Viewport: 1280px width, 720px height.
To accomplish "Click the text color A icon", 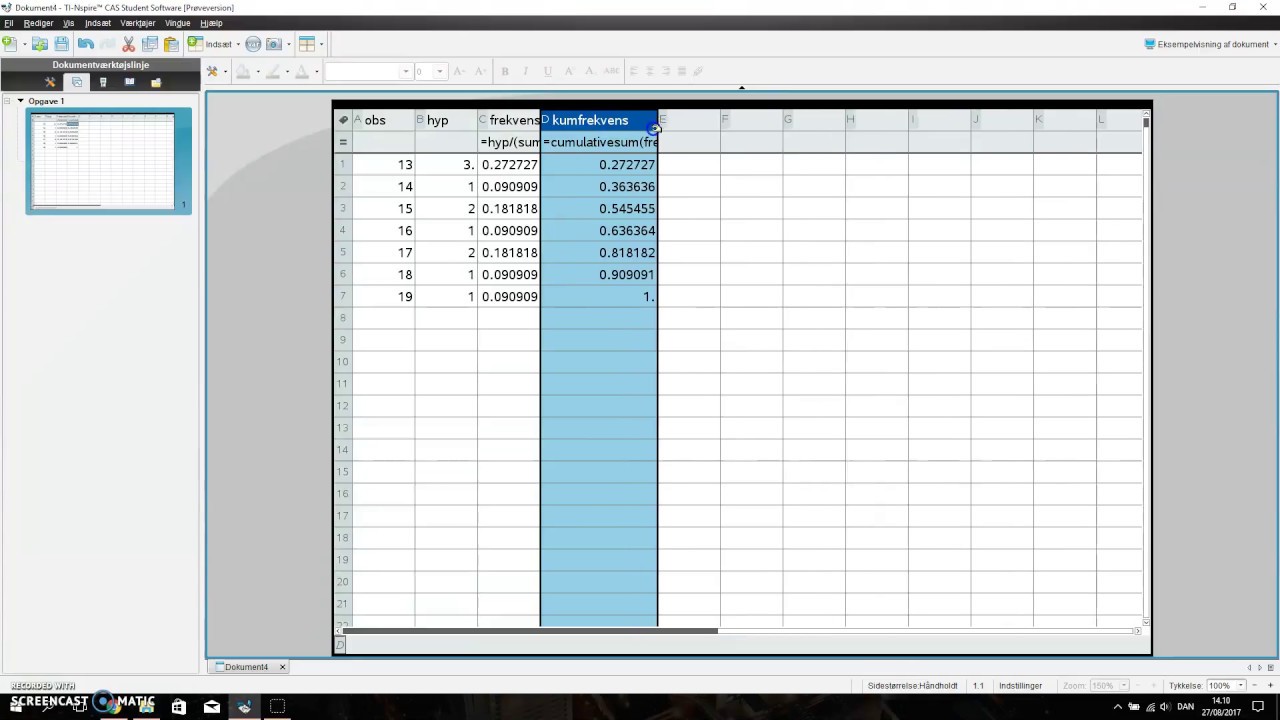I will (x=302, y=71).
